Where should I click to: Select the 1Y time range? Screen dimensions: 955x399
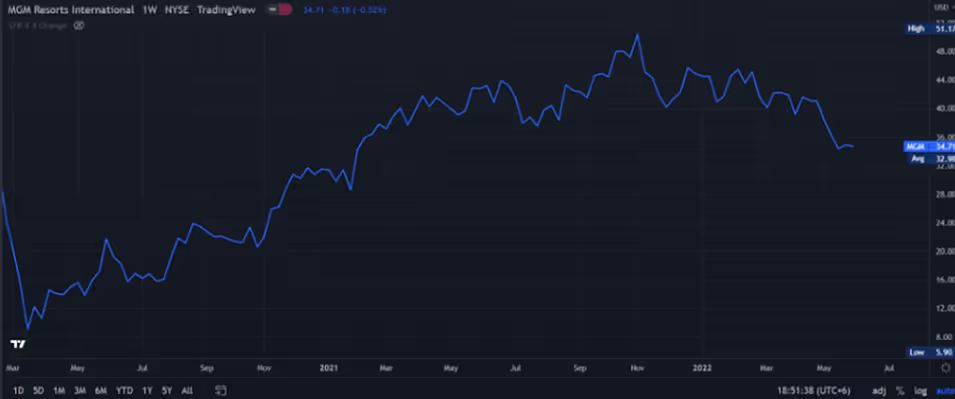coord(147,390)
